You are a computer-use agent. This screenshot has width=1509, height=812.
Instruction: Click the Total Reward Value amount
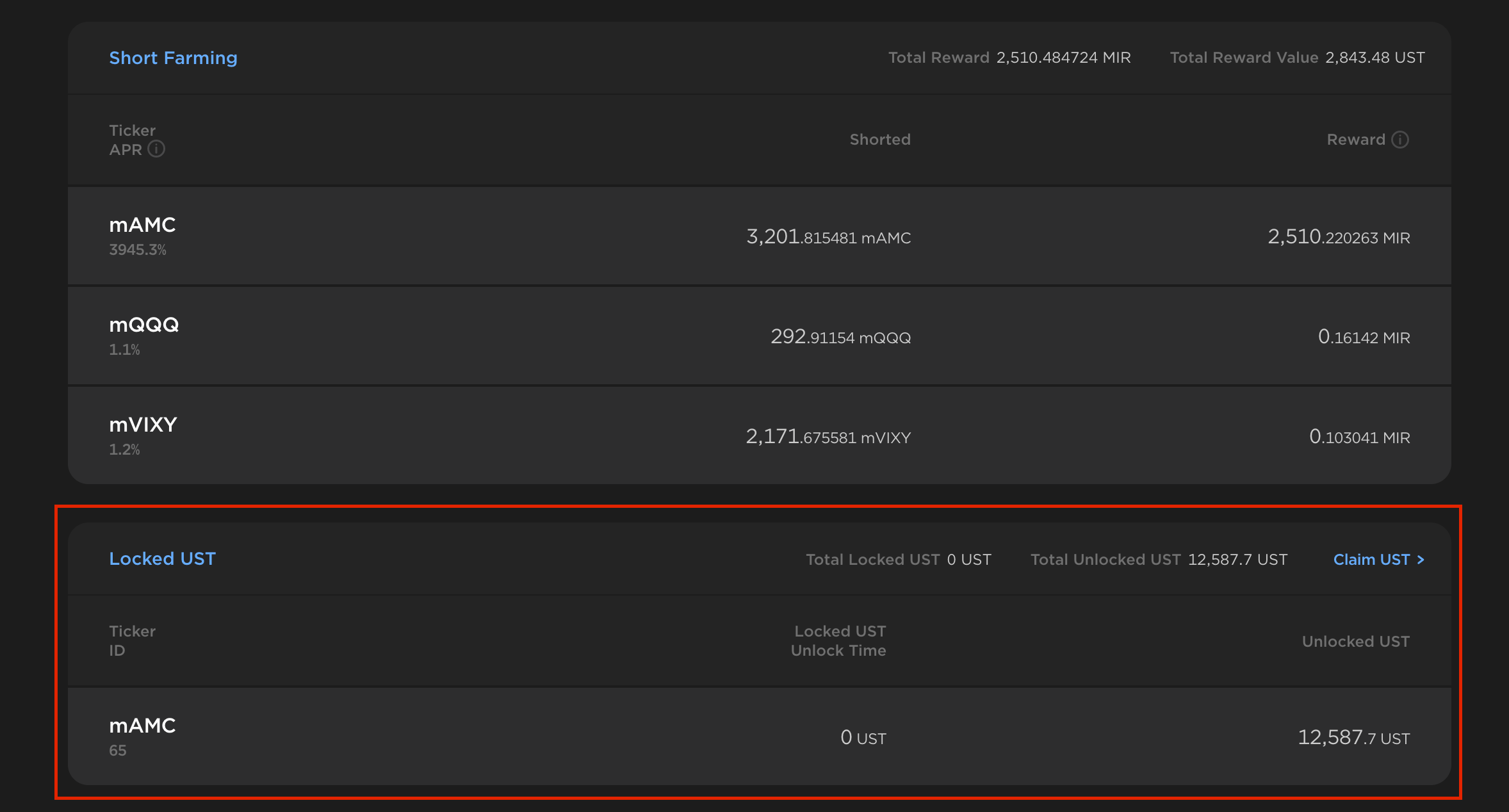1374,58
